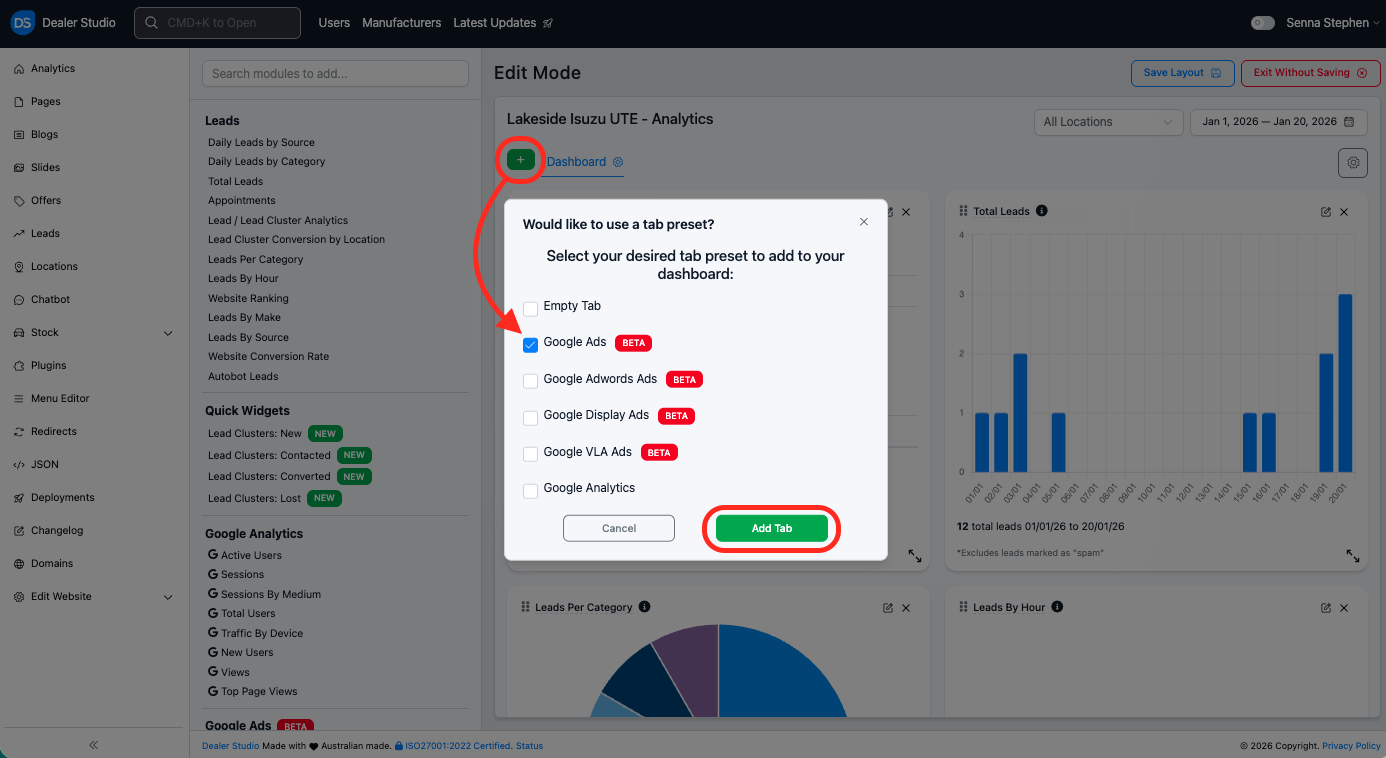The height and width of the screenshot is (758, 1386).
Task: Click the Add Tab button
Action: [x=771, y=528]
